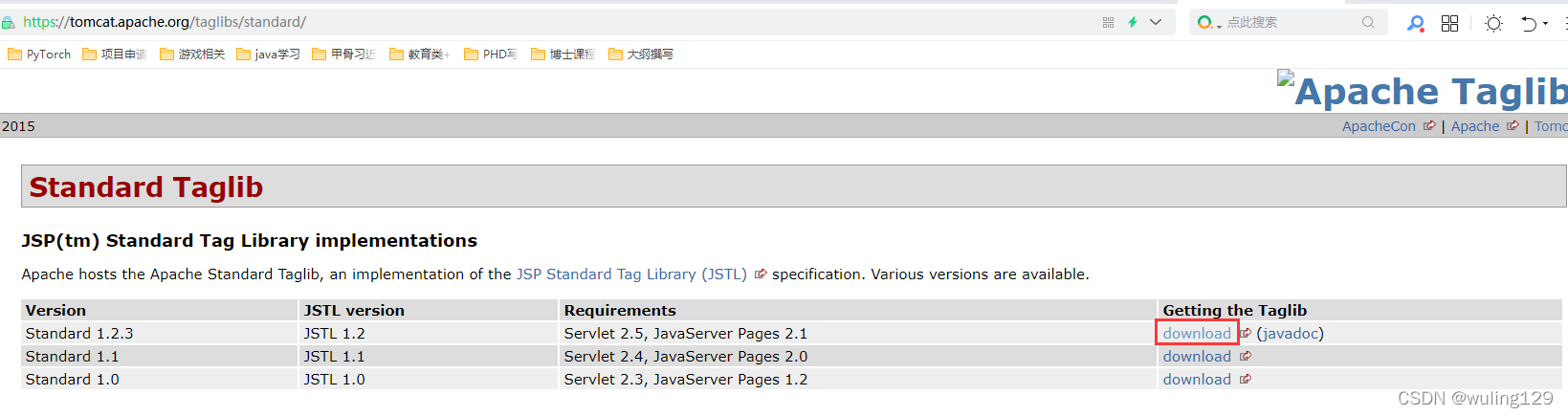Open the 甲骨习近 bookmark folder
Screen dimensions: 1568x417
pyautogui.click(x=343, y=55)
